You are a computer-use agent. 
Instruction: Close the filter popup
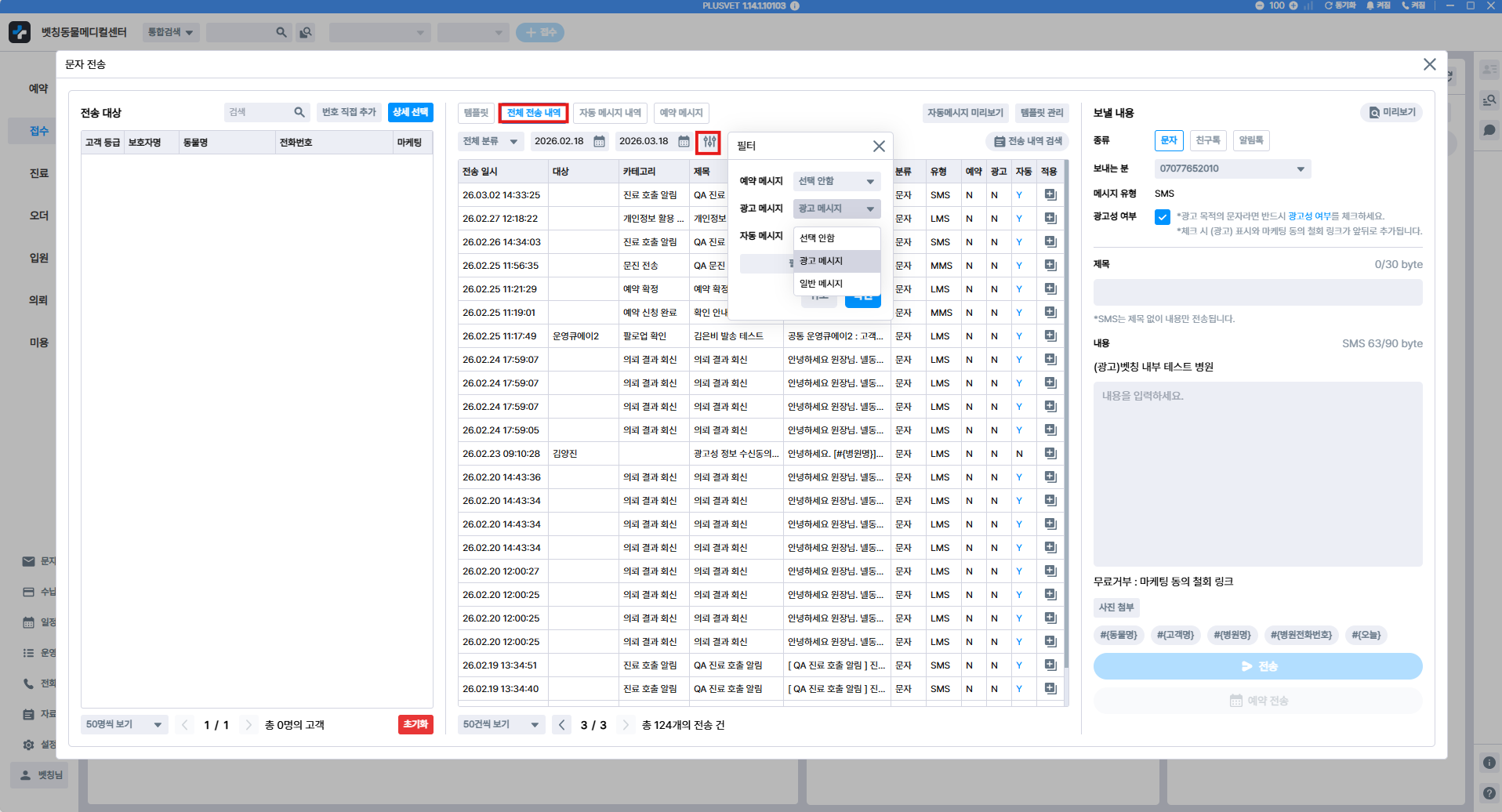click(879, 147)
